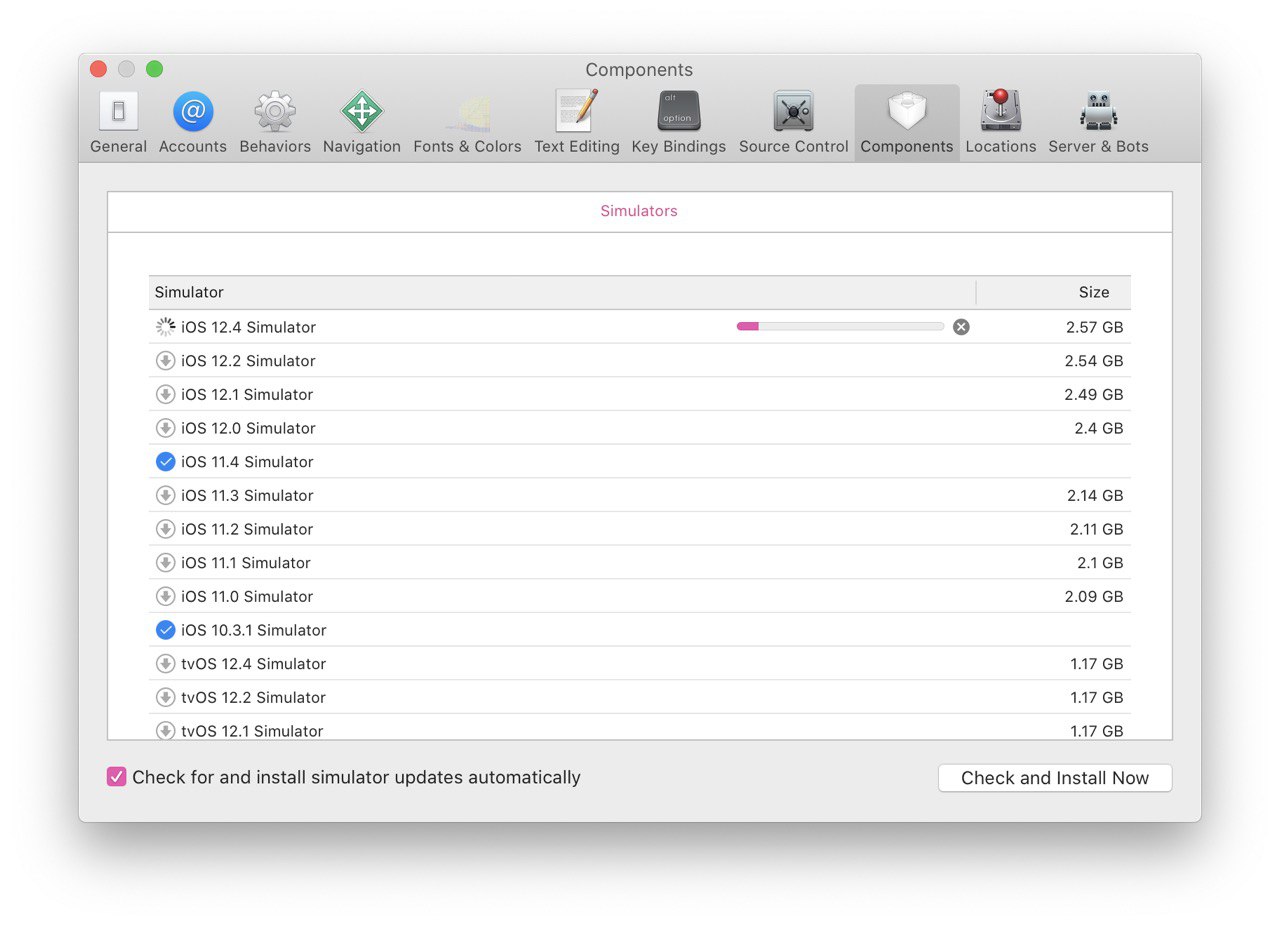Open the Fonts & Colors pane
Screen dimensions: 1280x926
click(467, 123)
